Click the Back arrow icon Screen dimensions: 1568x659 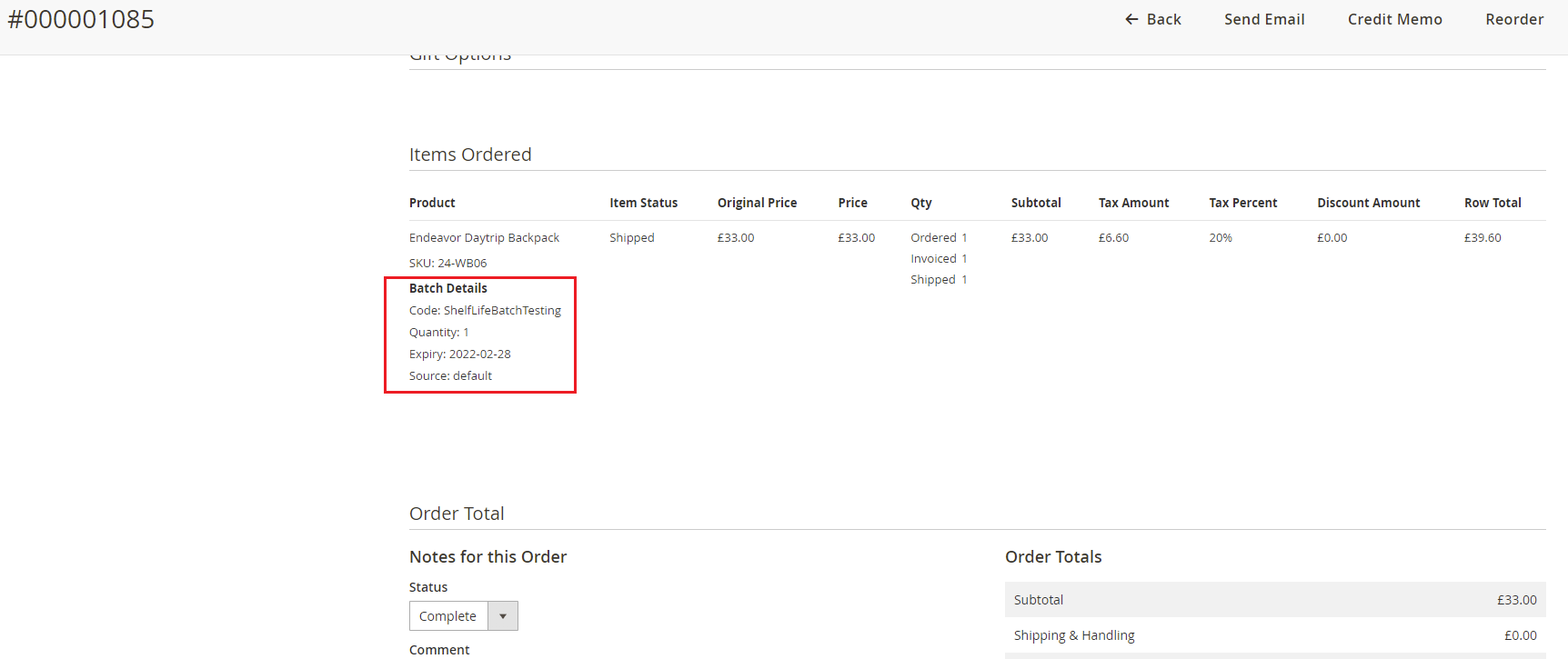[1131, 19]
